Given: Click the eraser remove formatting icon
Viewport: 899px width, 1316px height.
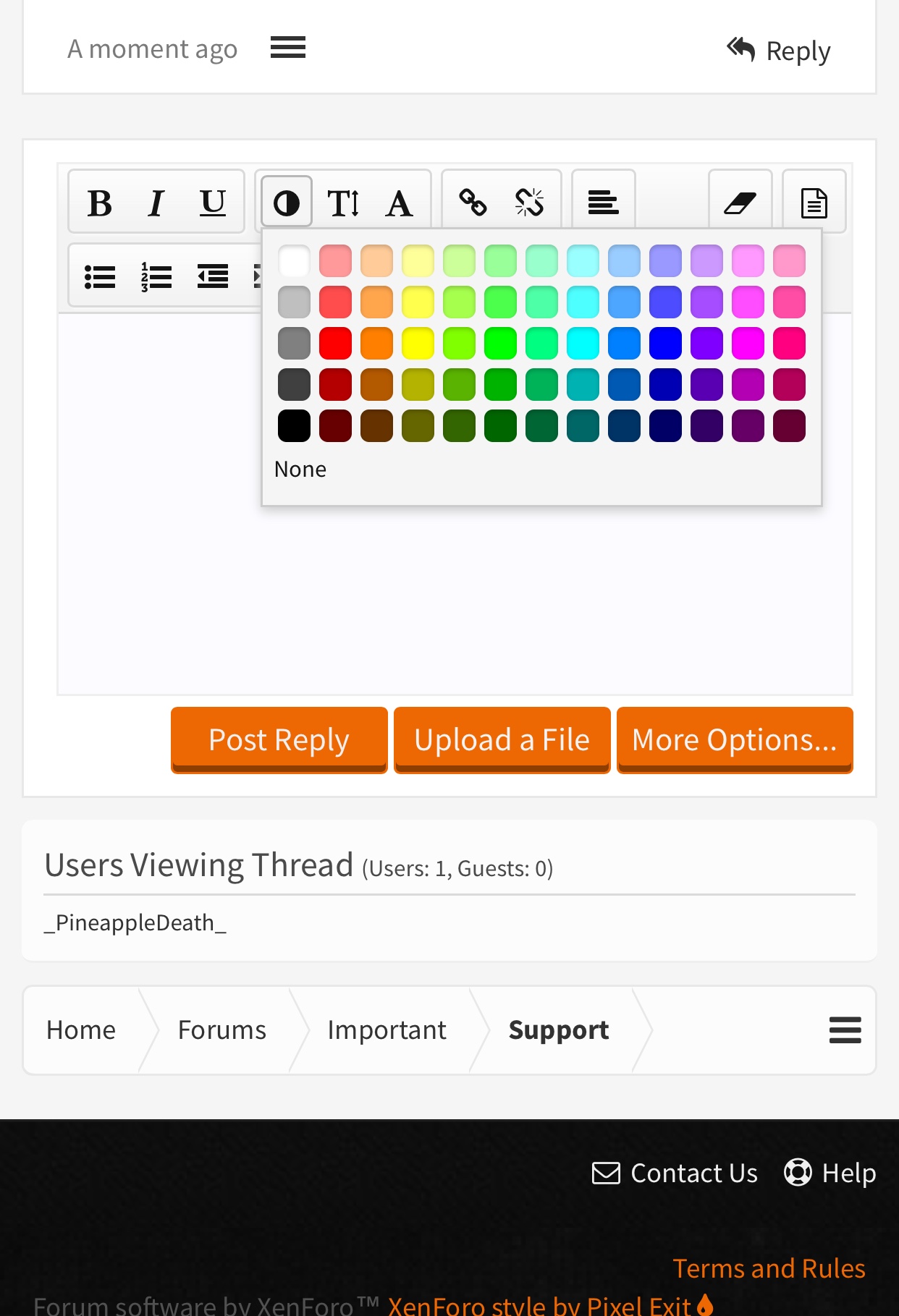Looking at the screenshot, I should pos(740,203).
